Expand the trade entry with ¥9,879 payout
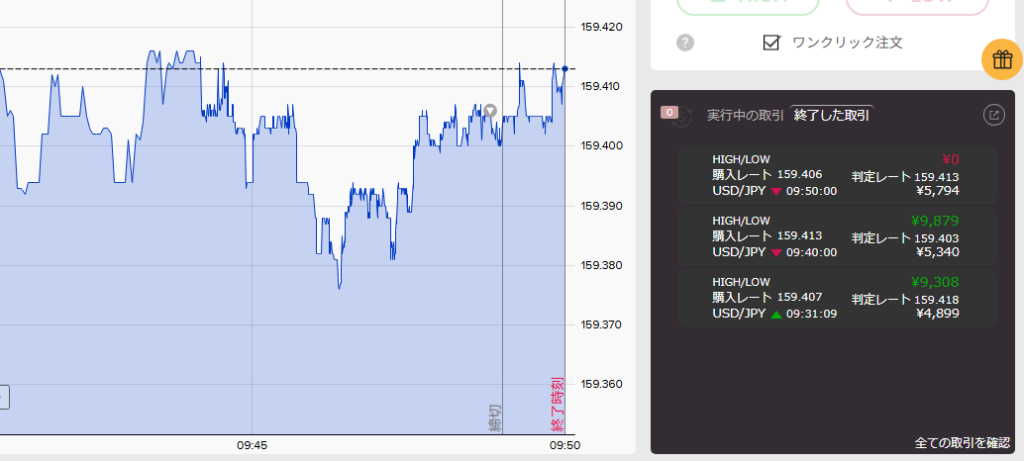Image resolution: width=1024 pixels, height=461 pixels. click(x=836, y=236)
